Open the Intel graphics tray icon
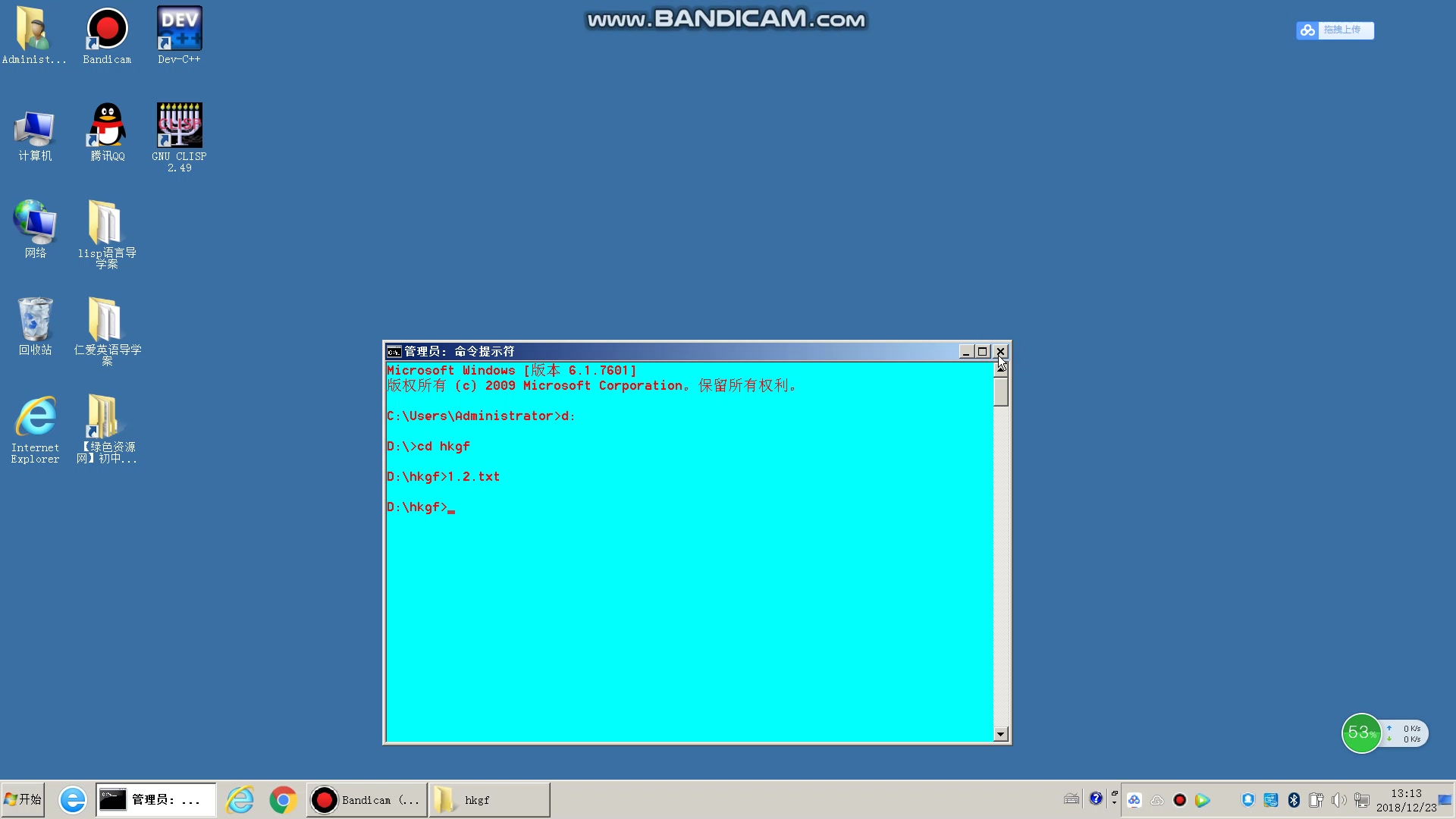The width and height of the screenshot is (1456, 819). pyautogui.click(x=1271, y=800)
